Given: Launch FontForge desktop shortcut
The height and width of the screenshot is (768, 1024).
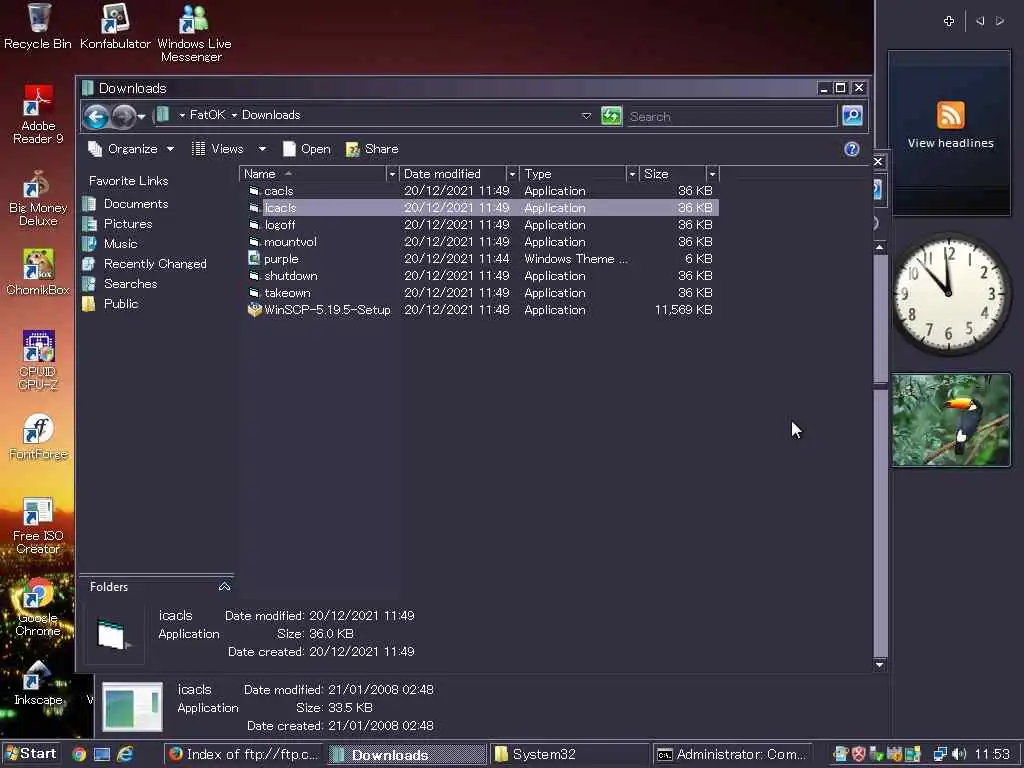Looking at the screenshot, I should [38, 436].
